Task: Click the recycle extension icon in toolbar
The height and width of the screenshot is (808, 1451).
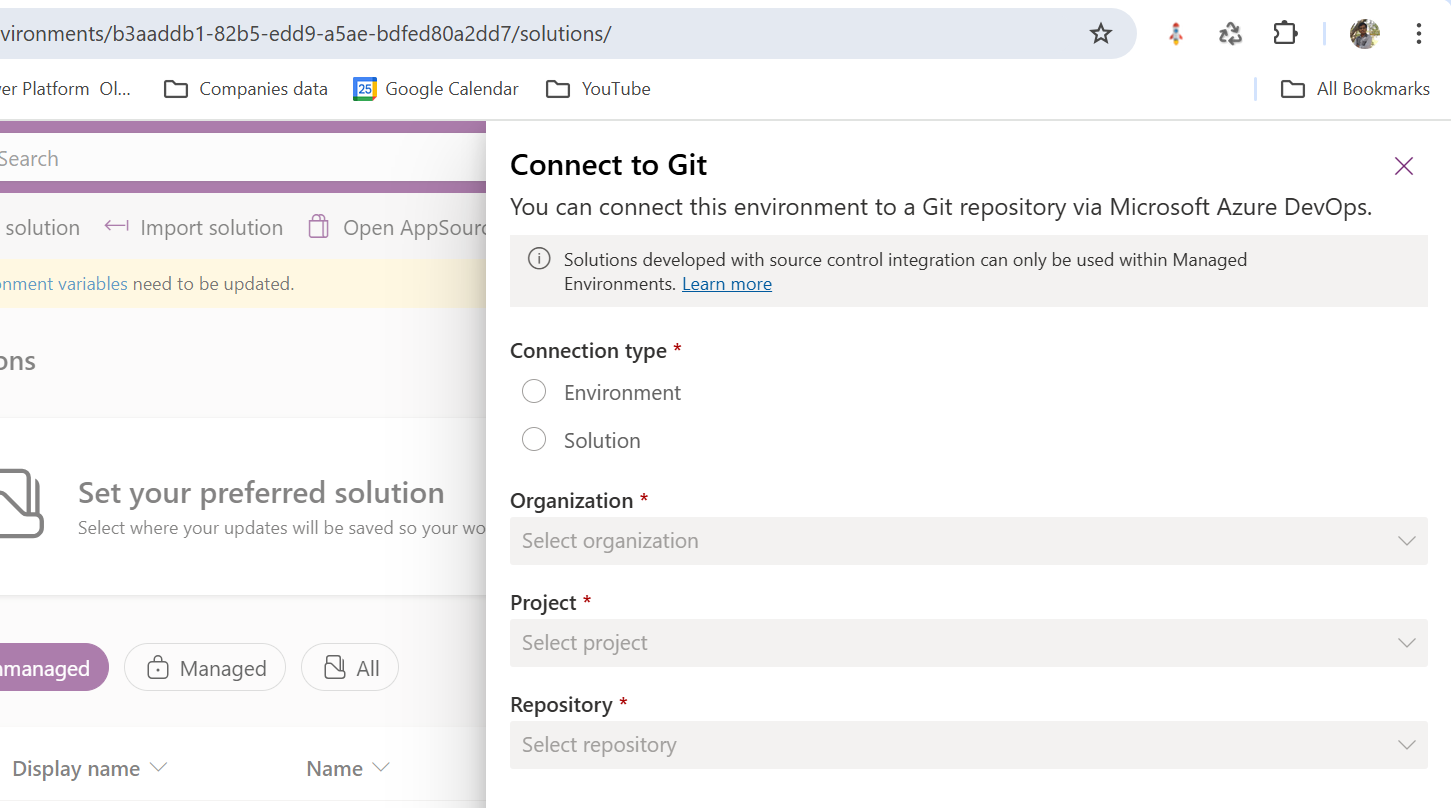Action: coord(1230,34)
